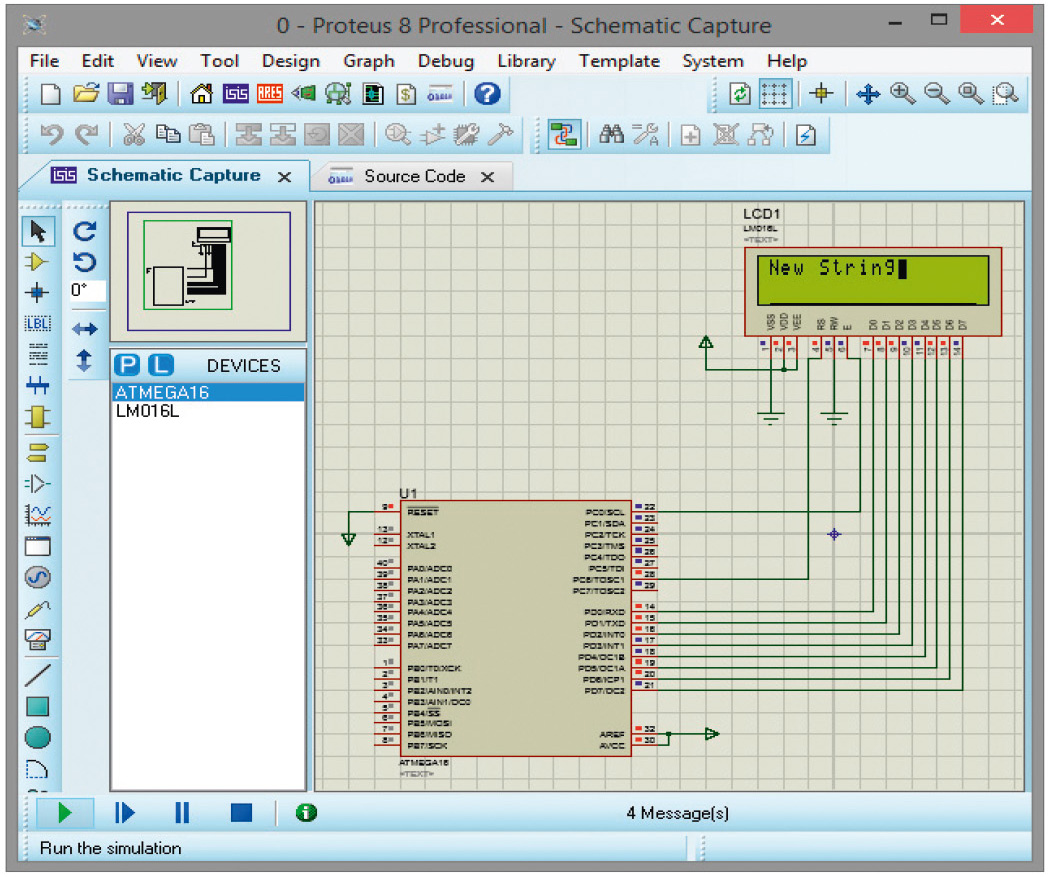Pause the simulation

tap(182, 812)
